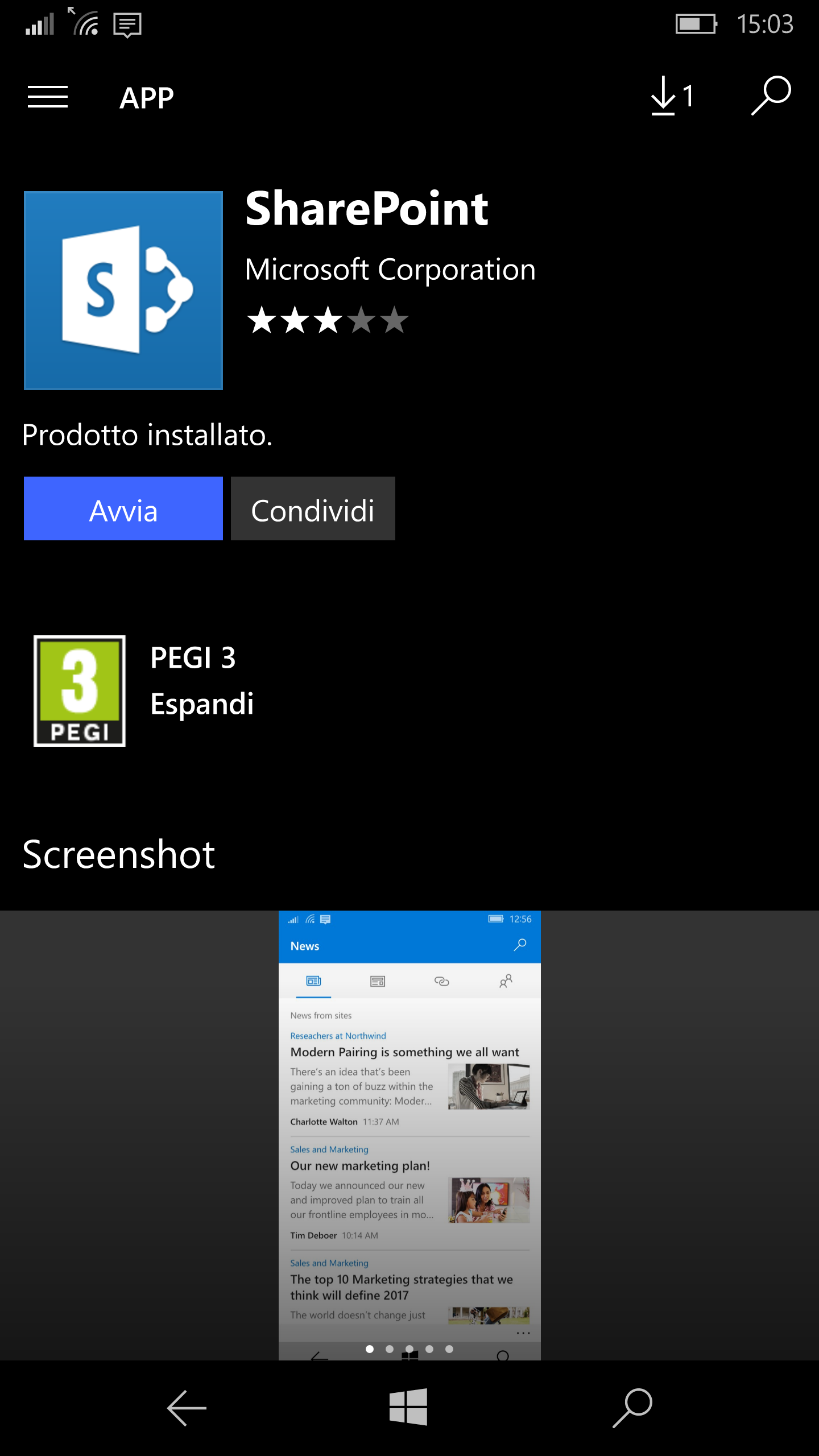Image resolution: width=819 pixels, height=1456 pixels.
Task: Expand rating details via Espandi
Action: coord(202,704)
